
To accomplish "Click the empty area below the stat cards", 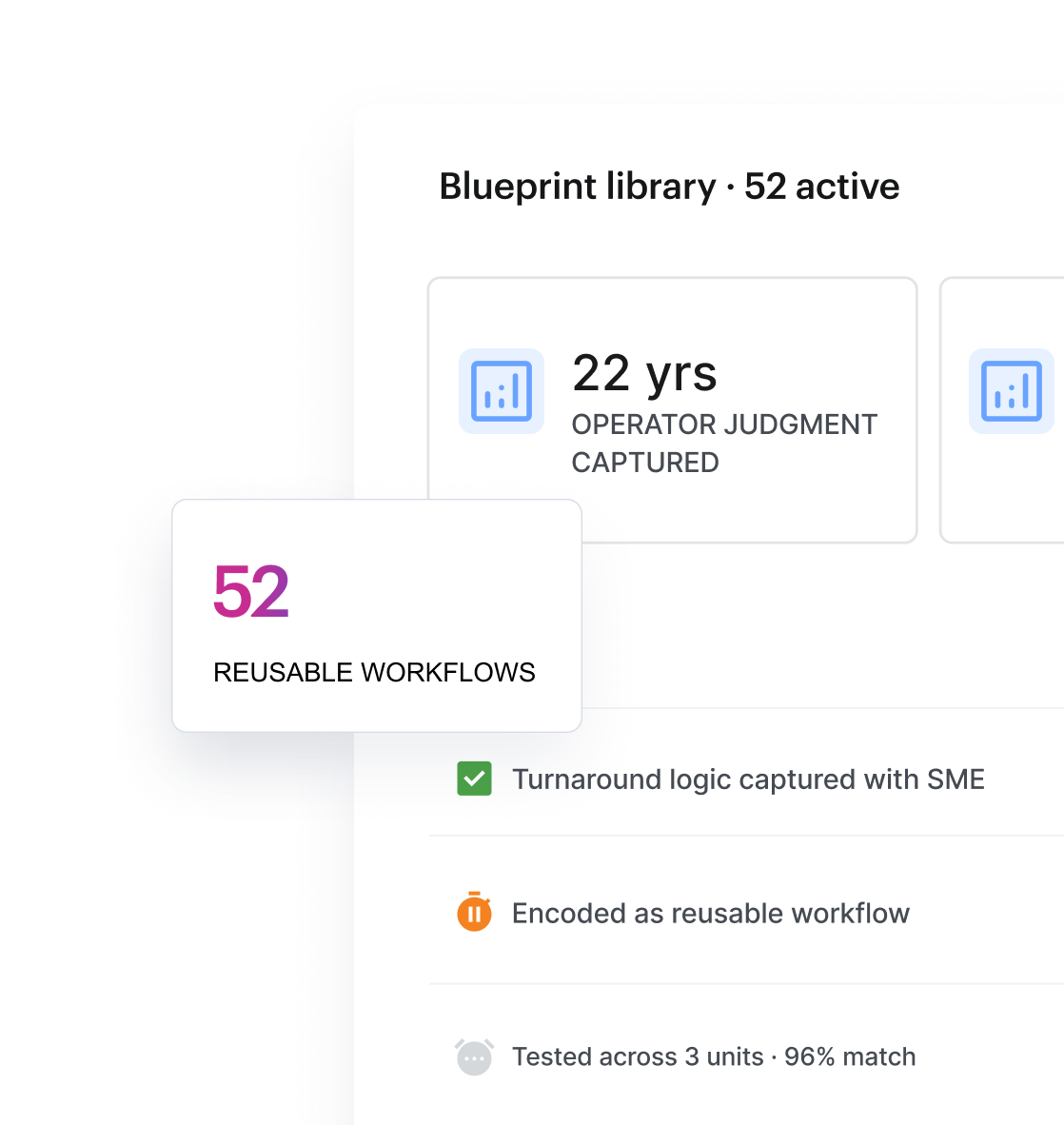I will pyautogui.click(x=821, y=624).
